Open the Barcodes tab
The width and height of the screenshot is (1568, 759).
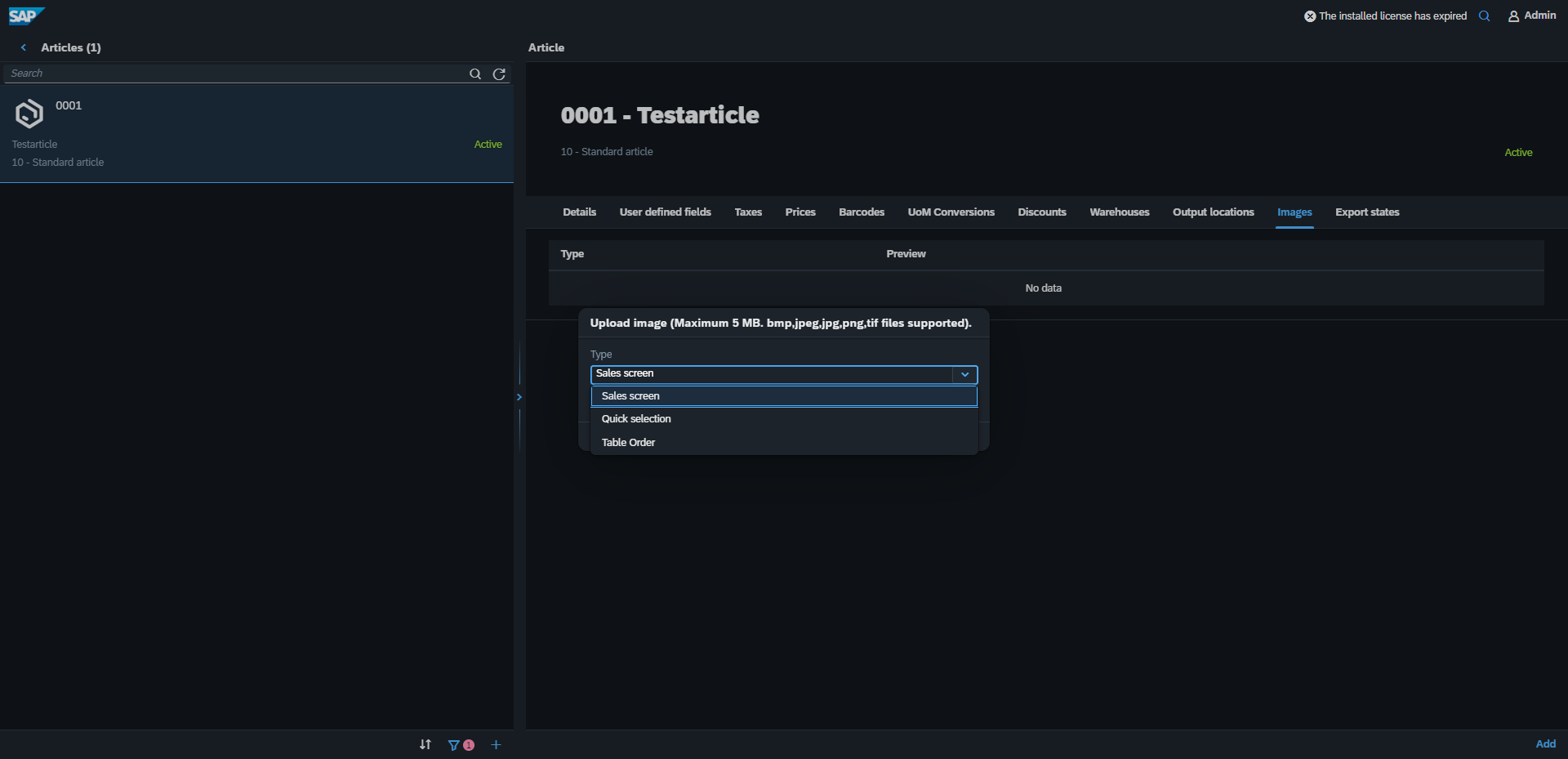pyautogui.click(x=861, y=212)
